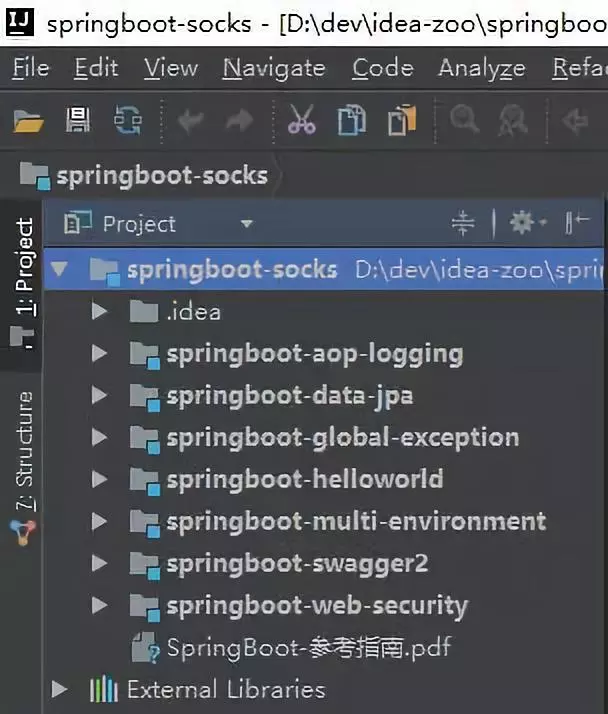This screenshot has height=714, width=608.
Task: Click the Cut scissors icon
Action: coord(301,119)
